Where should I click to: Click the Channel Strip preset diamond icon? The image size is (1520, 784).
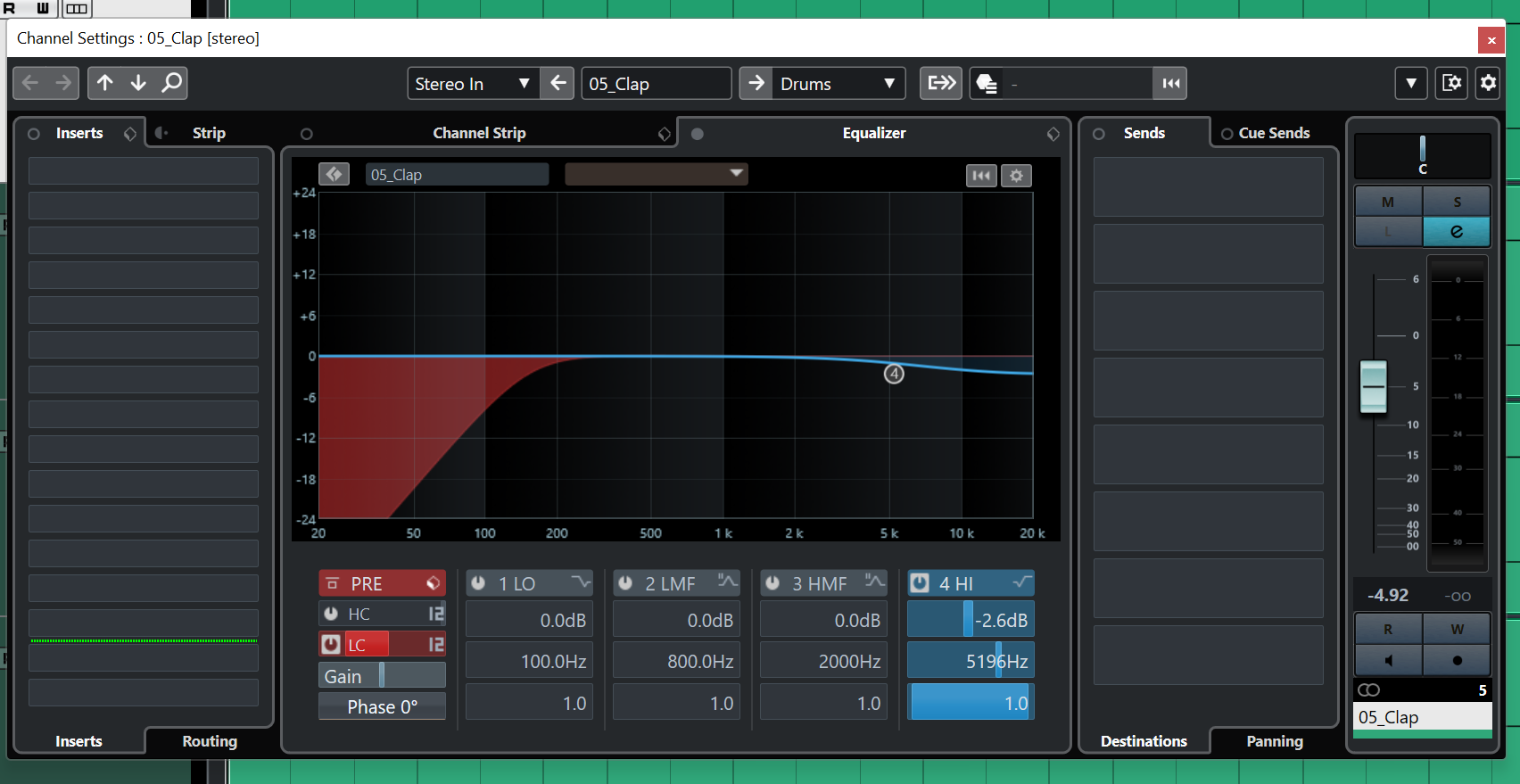point(665,134)
